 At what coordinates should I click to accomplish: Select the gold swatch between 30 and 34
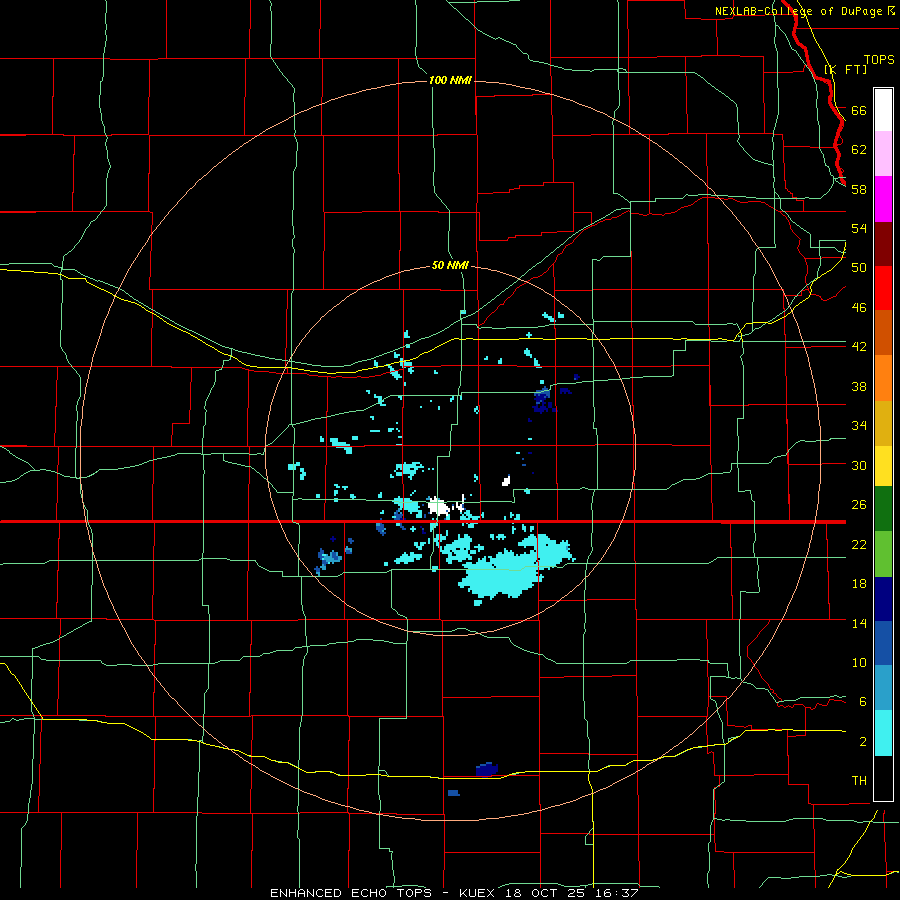883,424
